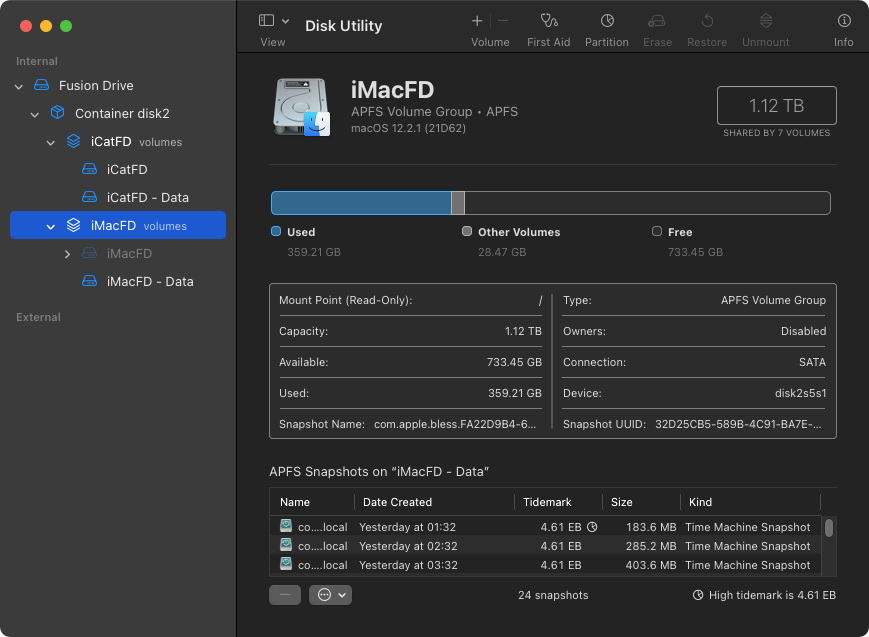Run First Aid stethoscope tool

click(549, 21)
